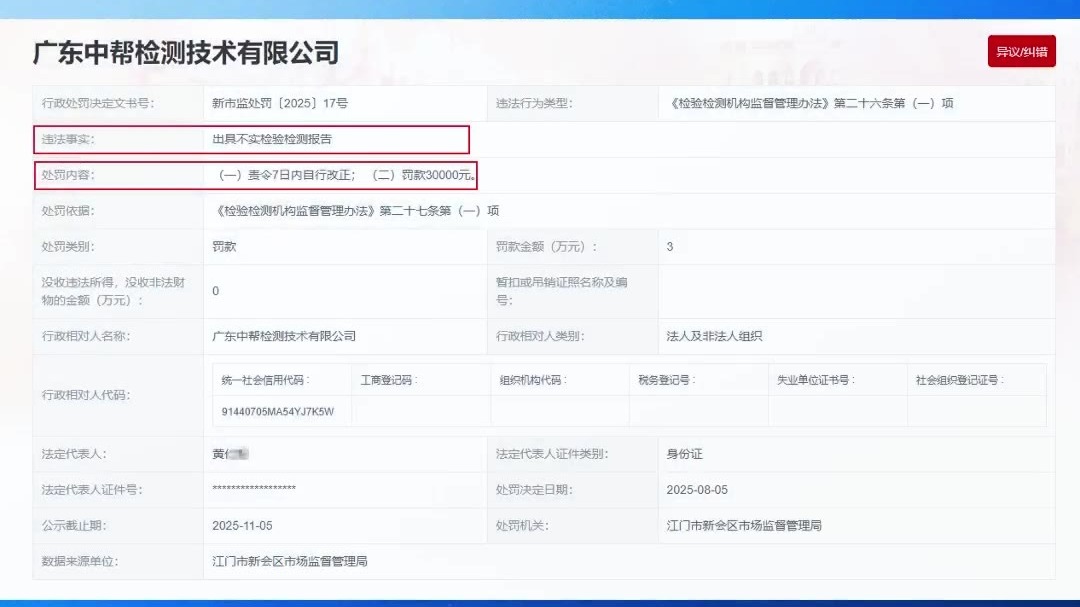The image size is (1080, 607).
Task: Select the deadline date 2025-11-05
Action: click(x=242, y=526)
